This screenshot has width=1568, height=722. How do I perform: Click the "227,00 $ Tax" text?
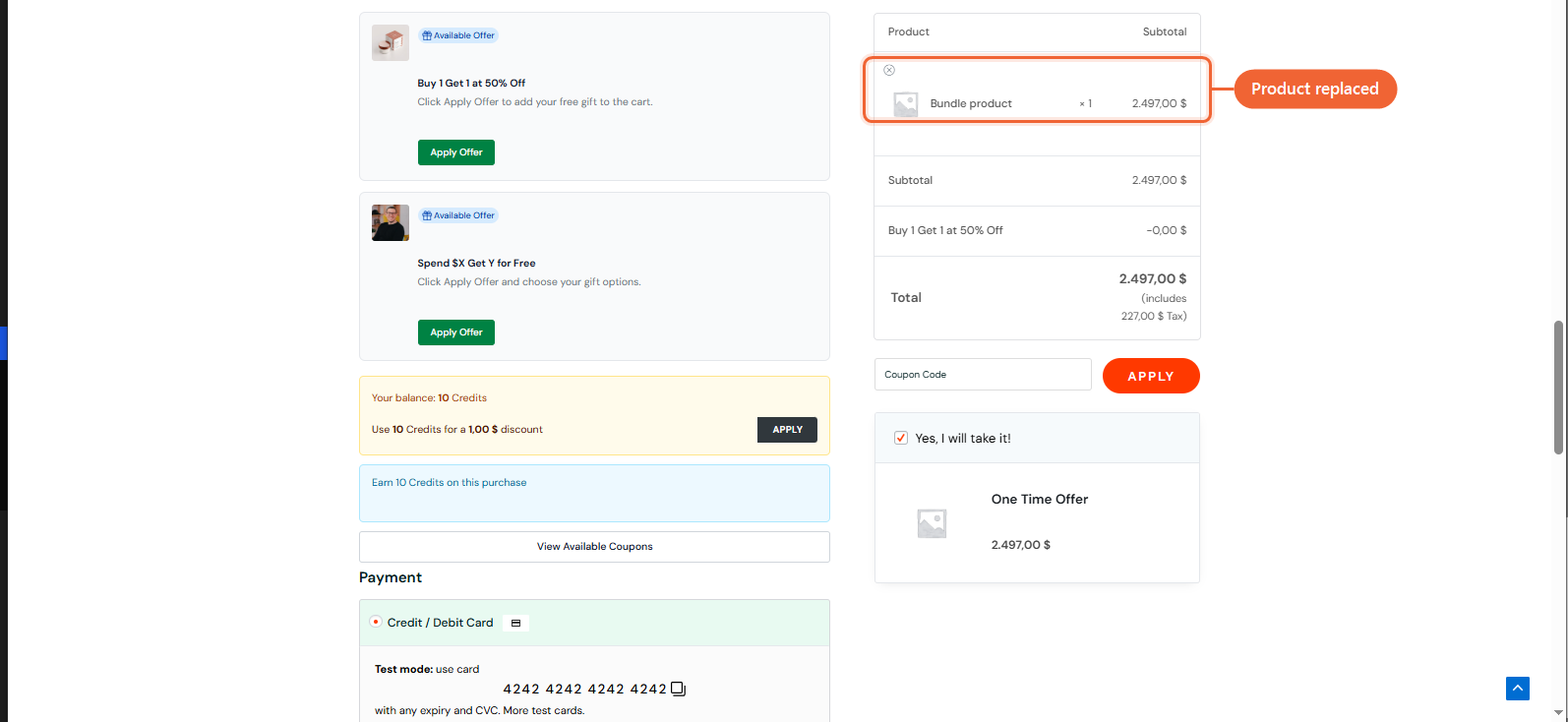(1152, 316)
